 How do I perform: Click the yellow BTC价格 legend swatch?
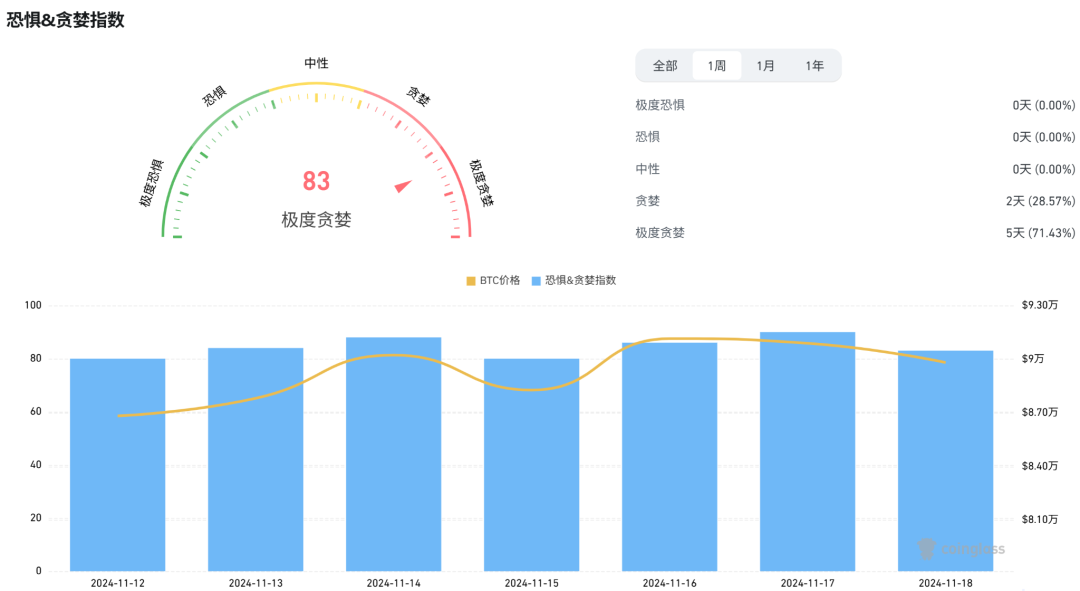471,281
